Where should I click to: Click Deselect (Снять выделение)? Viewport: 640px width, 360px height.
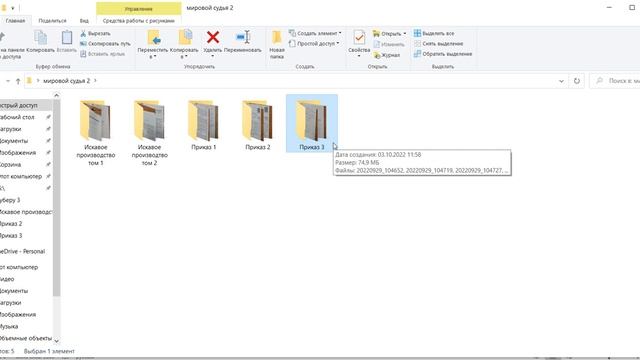pyautogui.click(x=438, y=44)
